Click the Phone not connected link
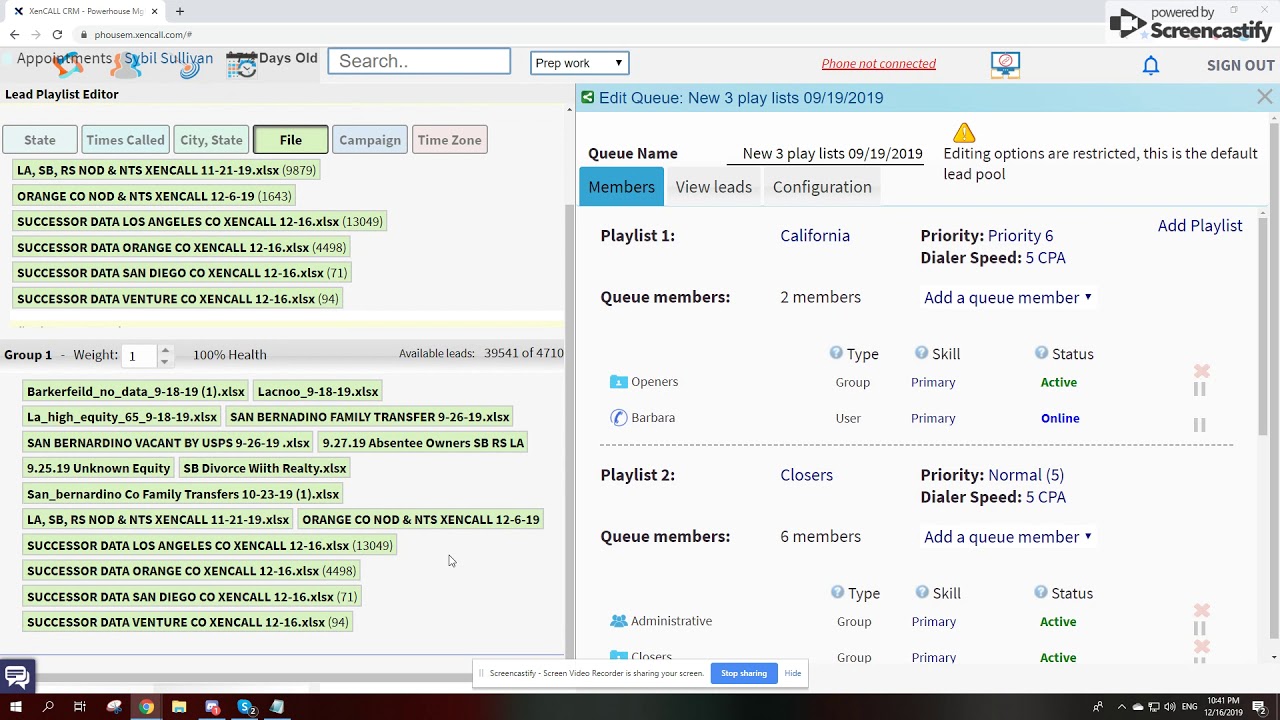1280x720 pixels. (879, 63)
